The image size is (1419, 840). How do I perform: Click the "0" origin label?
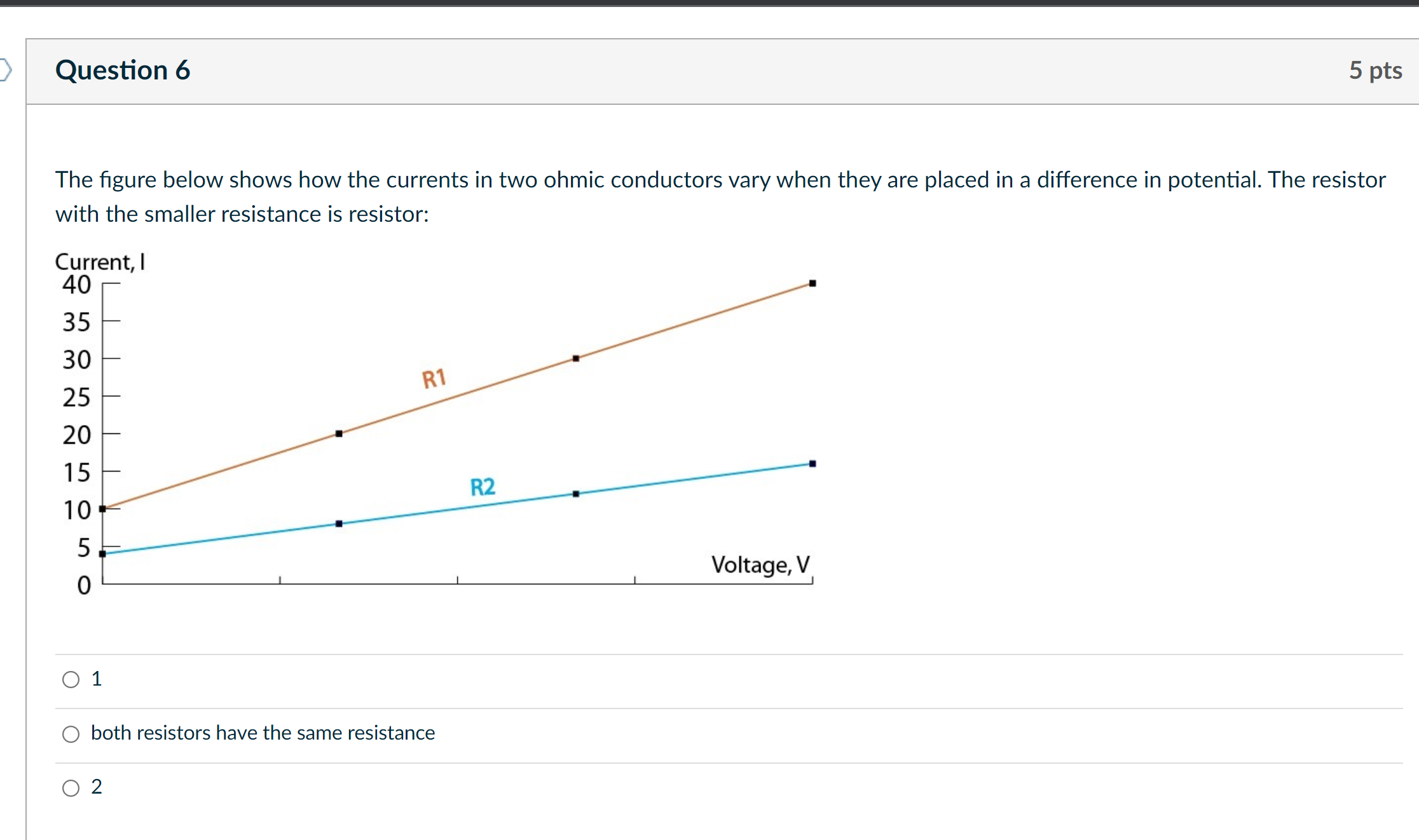83,585
